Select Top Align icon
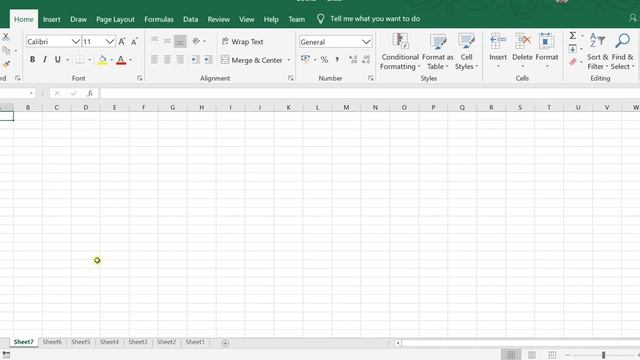This screenshot has height=360, width=640. [x=154, y=41]
